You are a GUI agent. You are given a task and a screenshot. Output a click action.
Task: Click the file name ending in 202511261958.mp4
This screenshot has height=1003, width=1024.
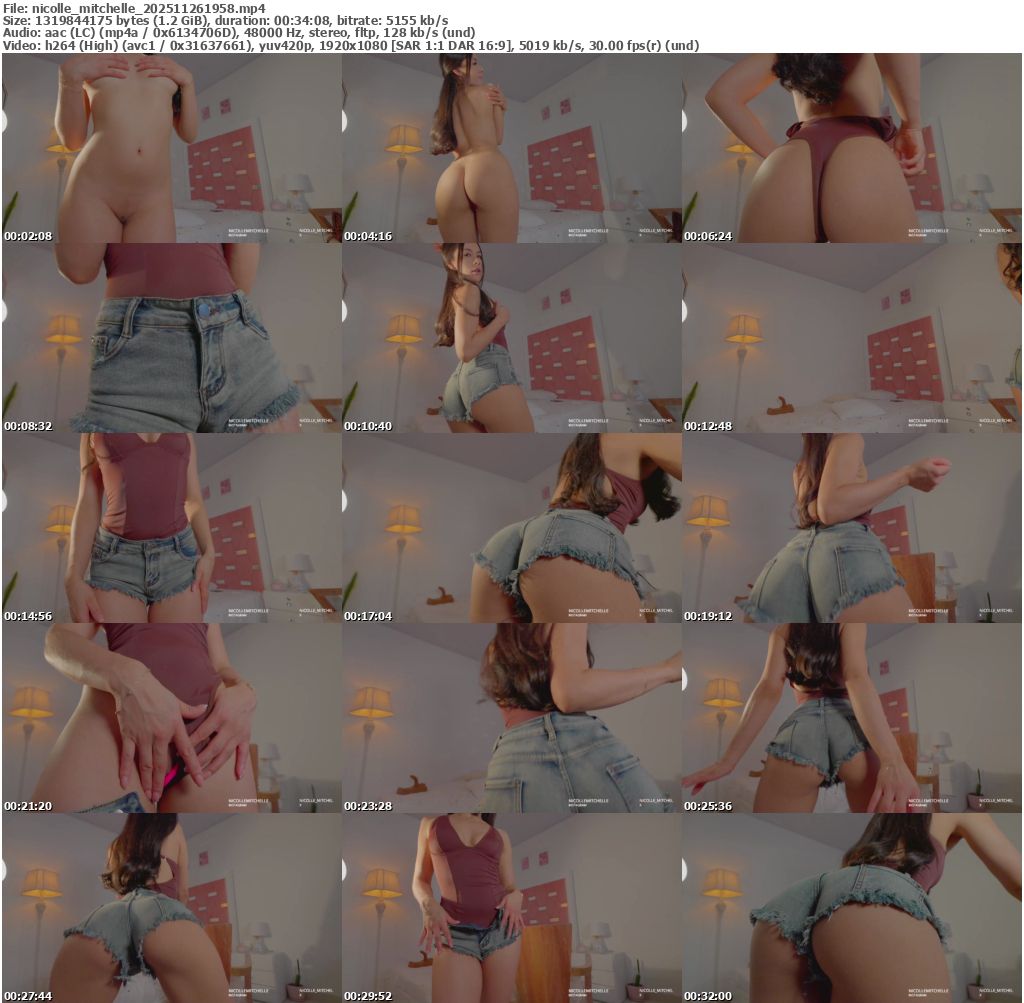pyautogui.click(x=149, y=8)
